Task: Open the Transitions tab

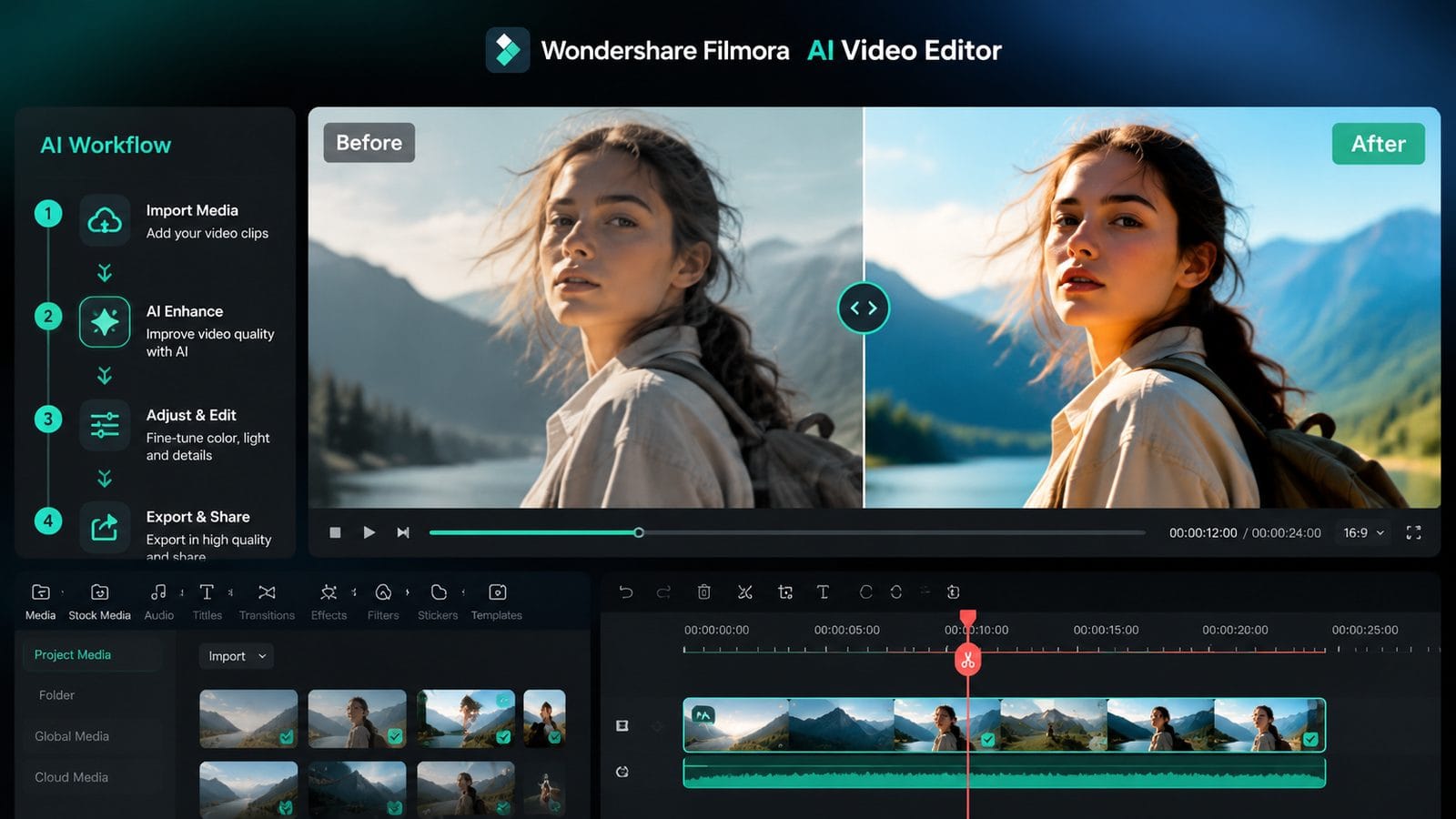Action: coord(267,602)
